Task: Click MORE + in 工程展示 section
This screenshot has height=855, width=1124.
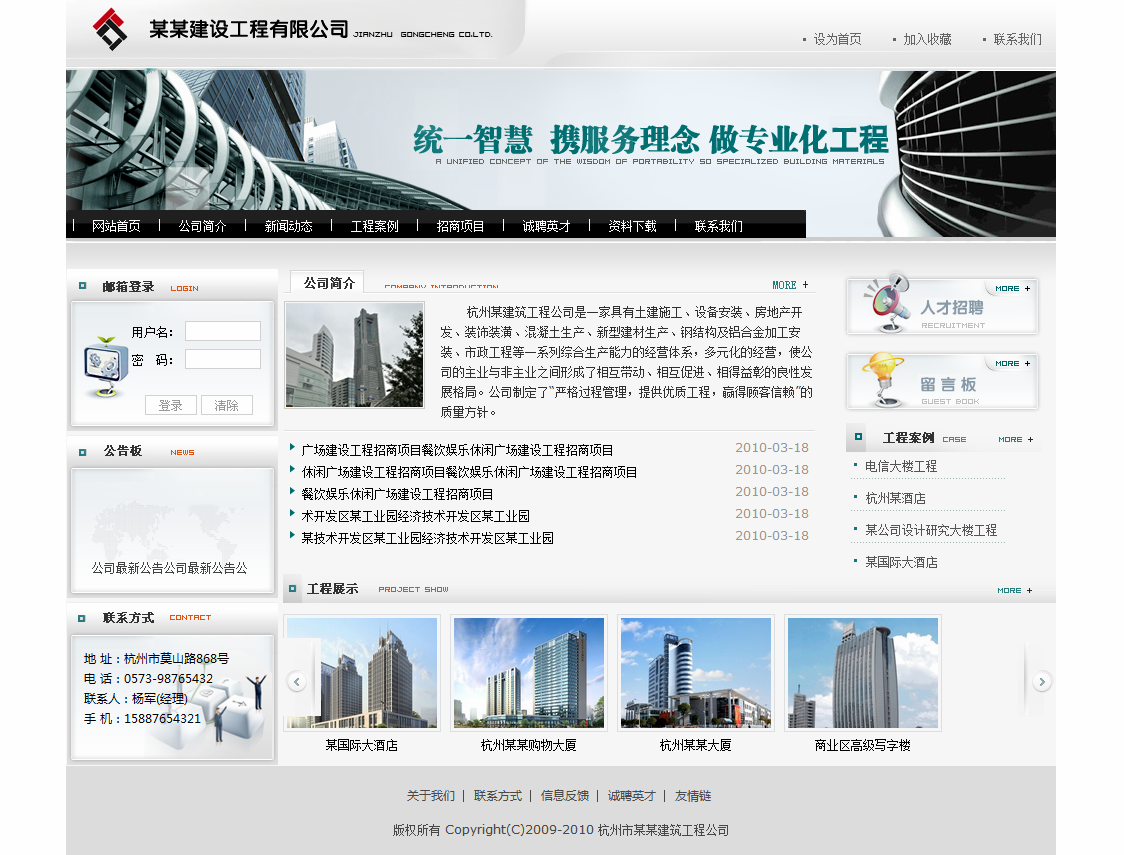Action: [x=1014, y=591]
